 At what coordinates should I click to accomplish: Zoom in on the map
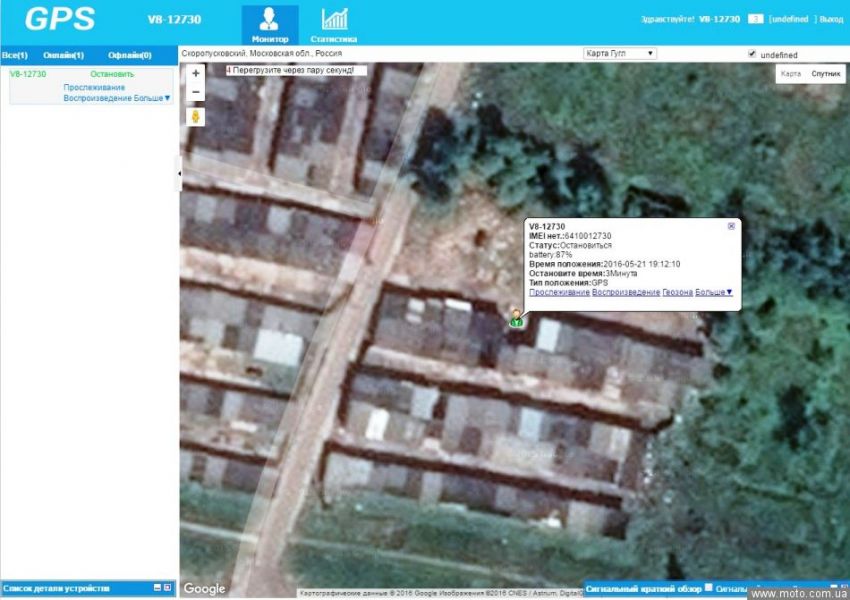tap(196, 73)
